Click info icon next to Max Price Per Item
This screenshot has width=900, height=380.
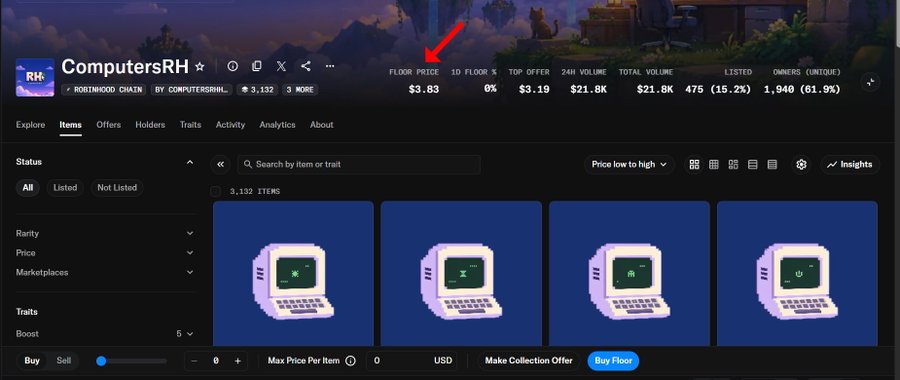tap(350, 361)
